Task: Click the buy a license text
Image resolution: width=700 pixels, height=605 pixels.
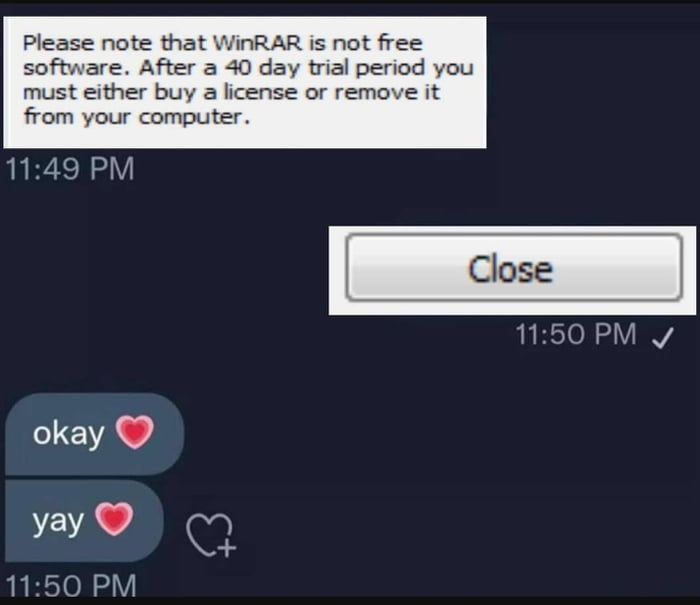Action: pos(225,92)
